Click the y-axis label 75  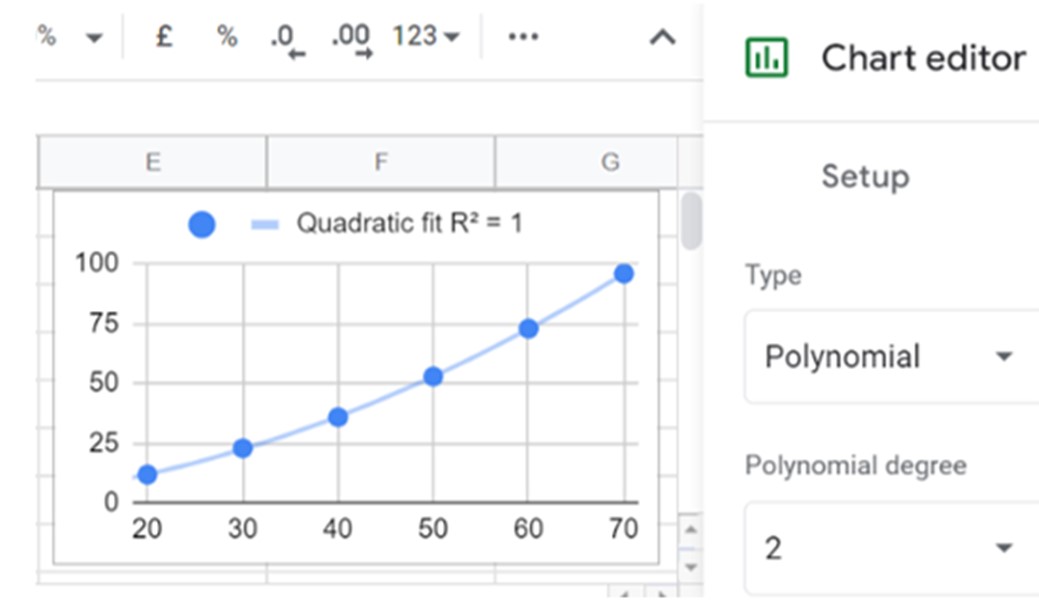click(x=104, y=323)
